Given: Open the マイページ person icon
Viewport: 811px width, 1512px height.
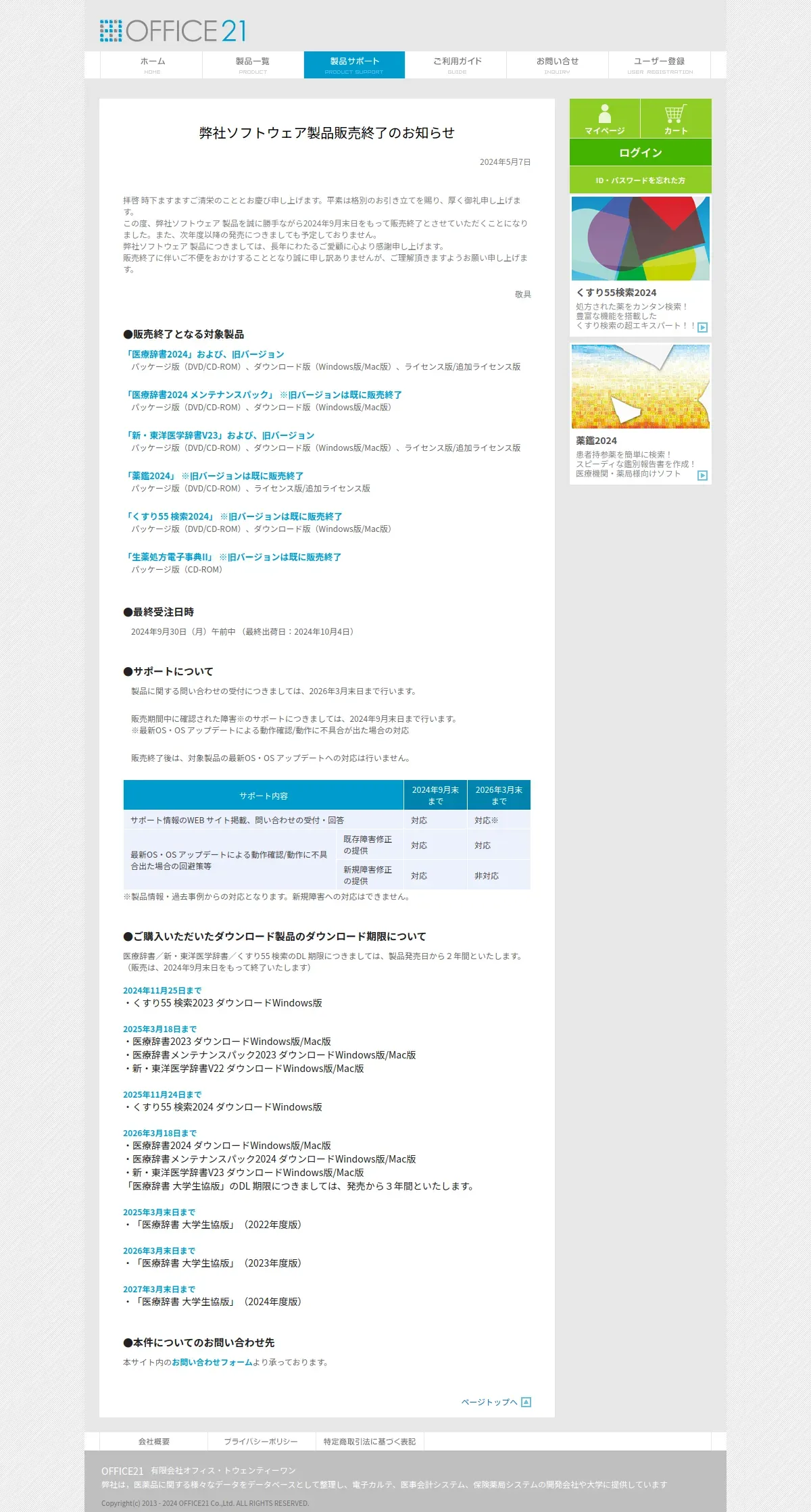Looking at the screenshot, I should (605, 113).
